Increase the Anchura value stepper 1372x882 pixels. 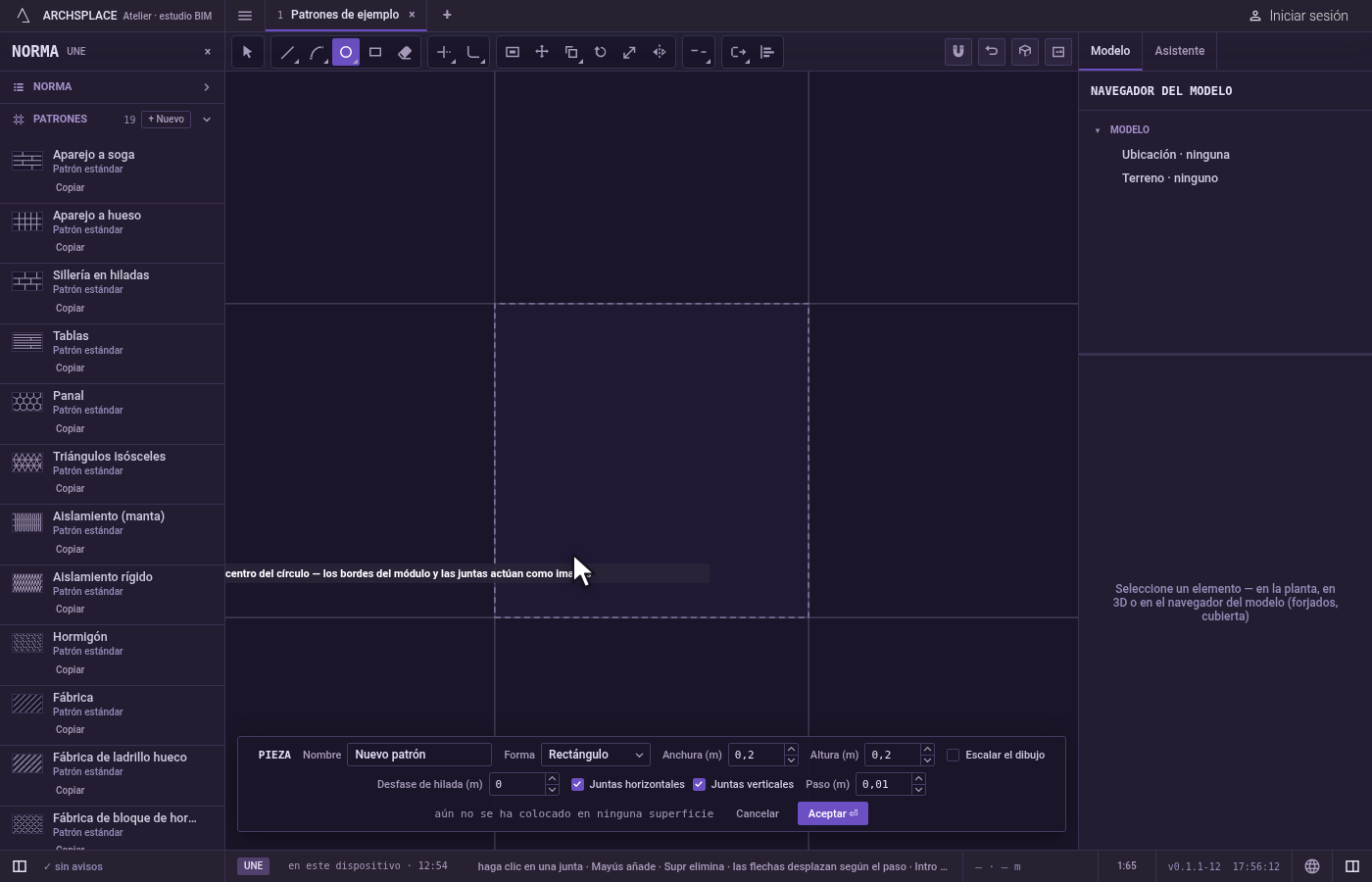click(x=791, y=750)
